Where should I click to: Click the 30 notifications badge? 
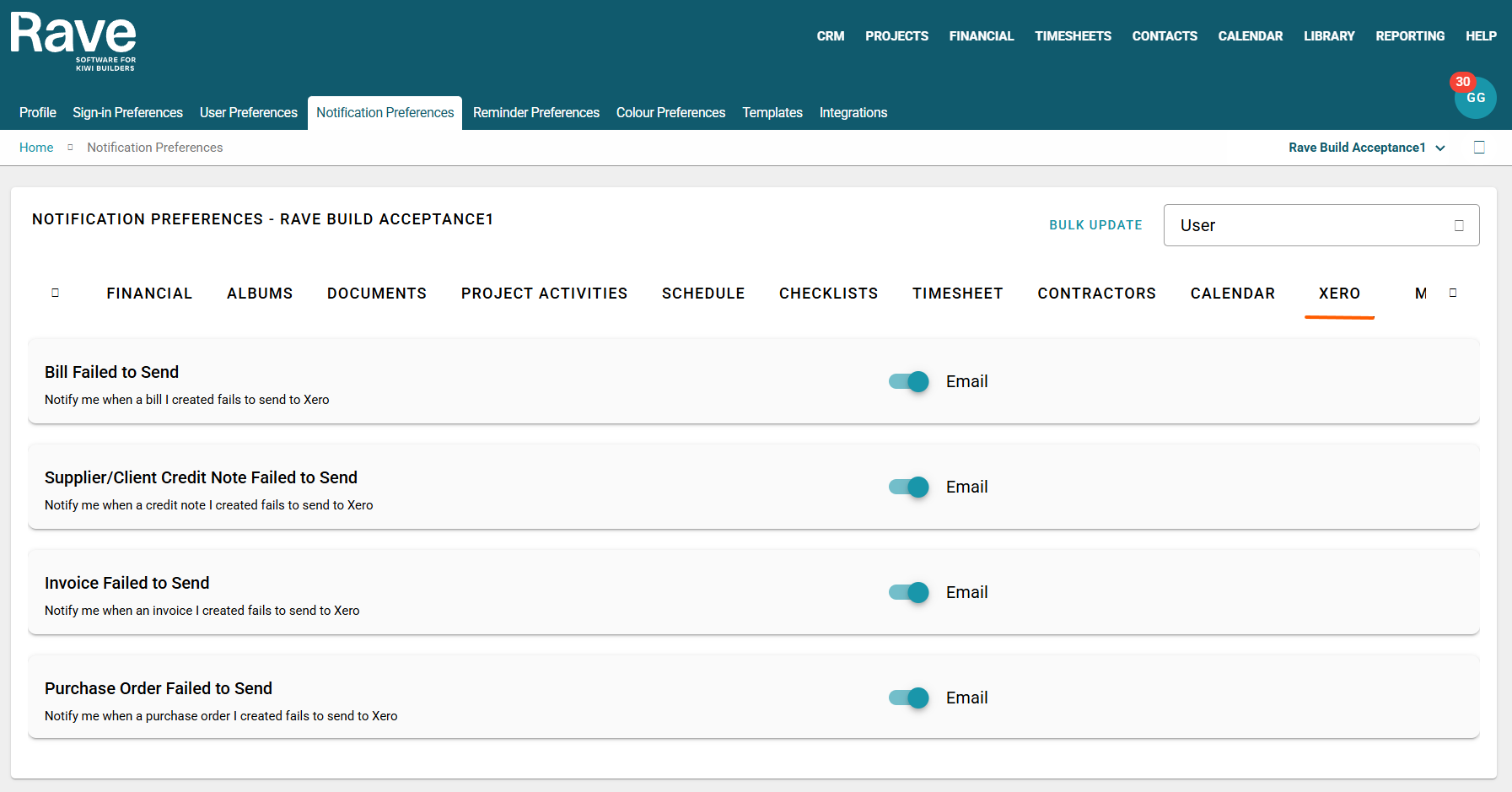[x=1462, y=82]
